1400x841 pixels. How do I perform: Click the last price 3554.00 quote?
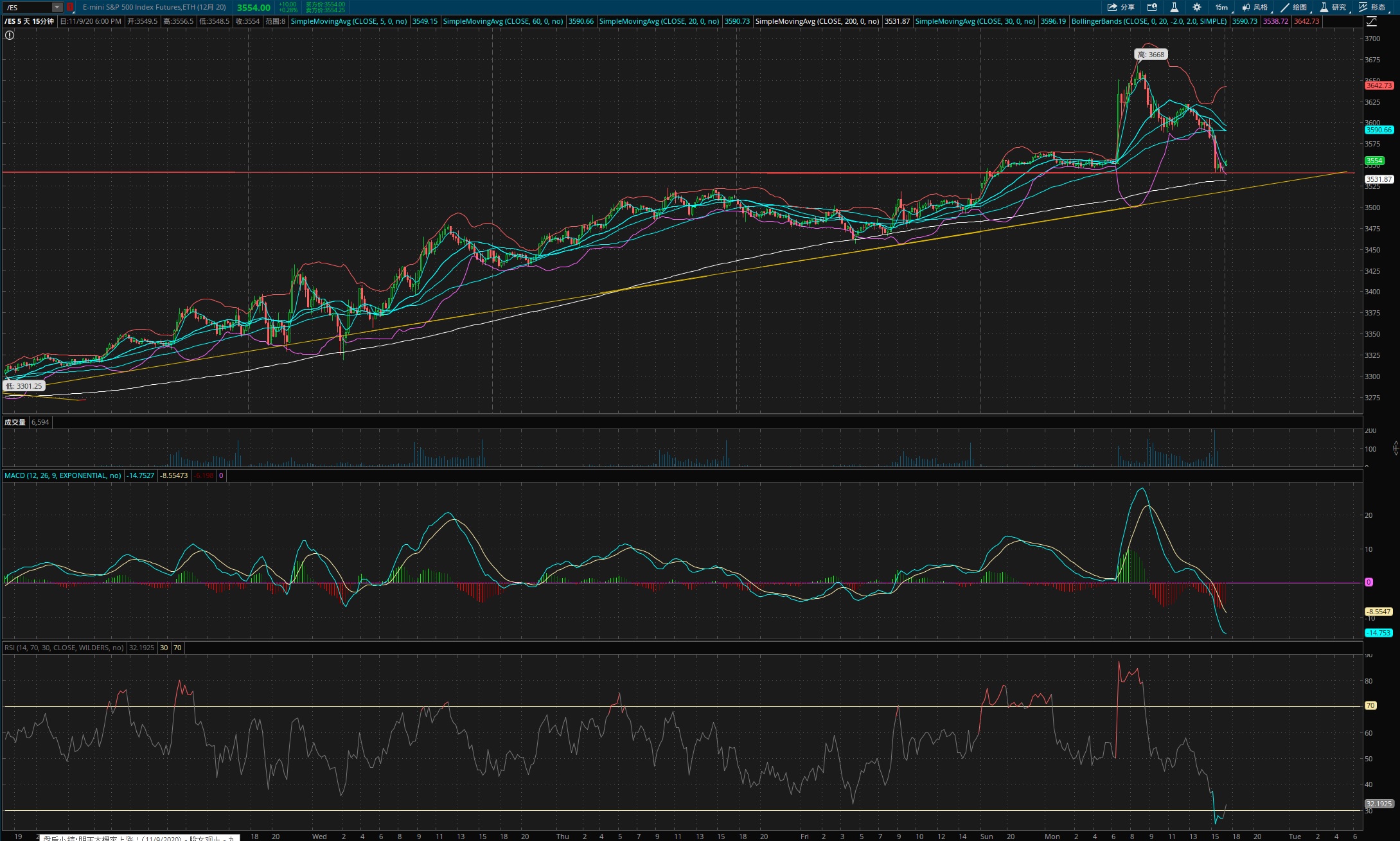253,8
